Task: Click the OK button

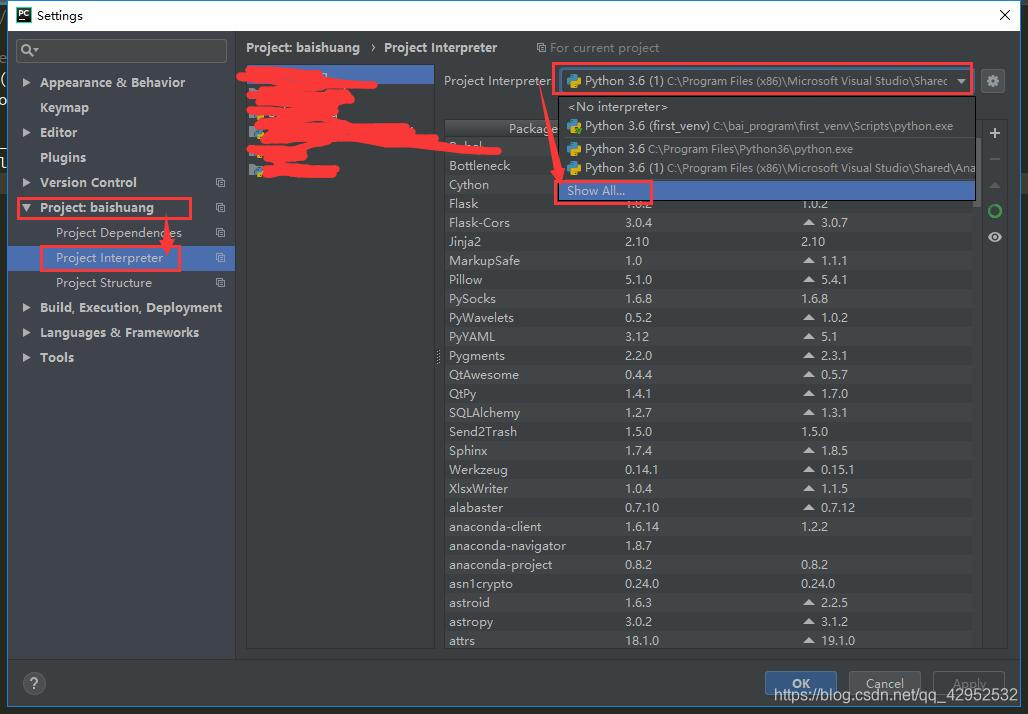Action: point(801,683)
